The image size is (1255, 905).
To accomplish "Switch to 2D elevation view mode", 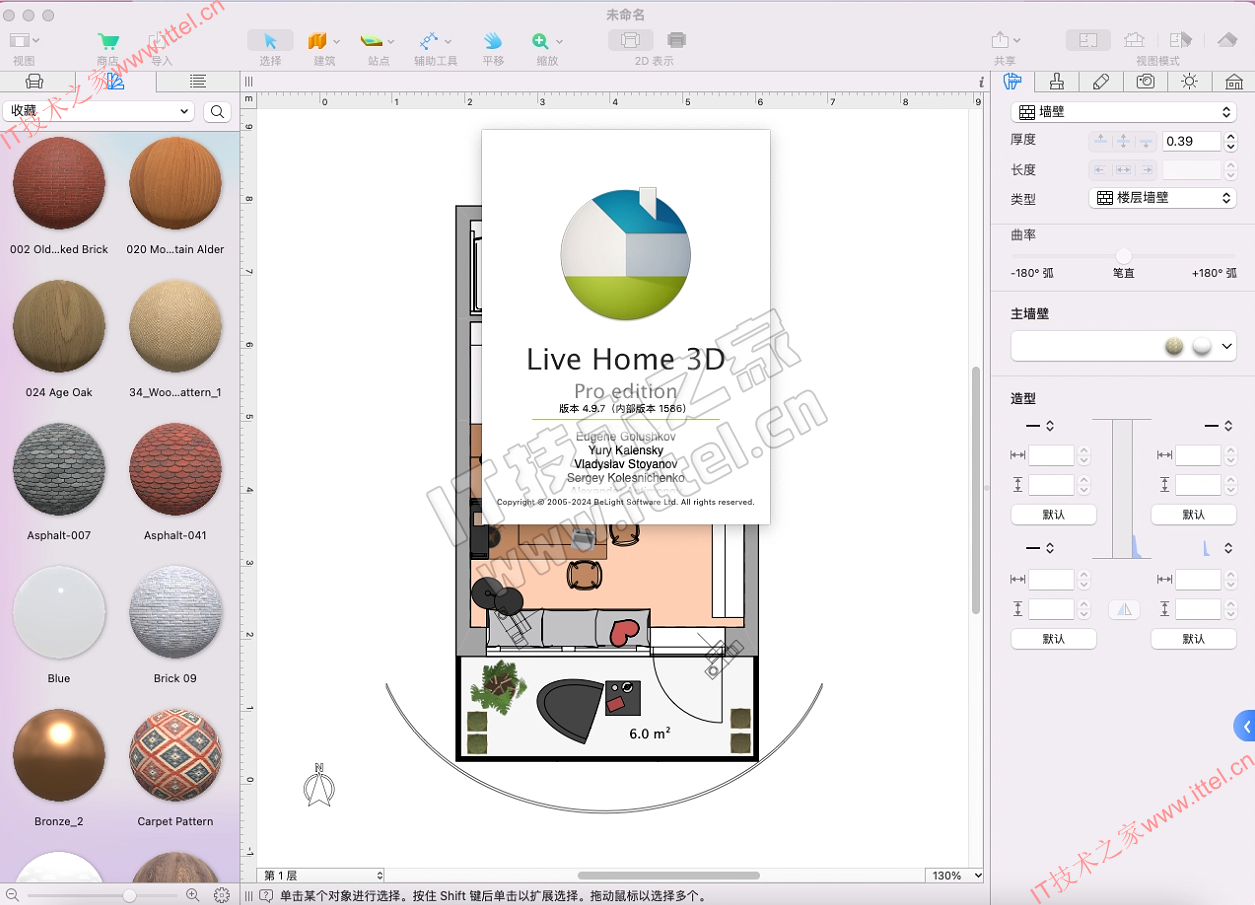I will (x=1134, y=41).
